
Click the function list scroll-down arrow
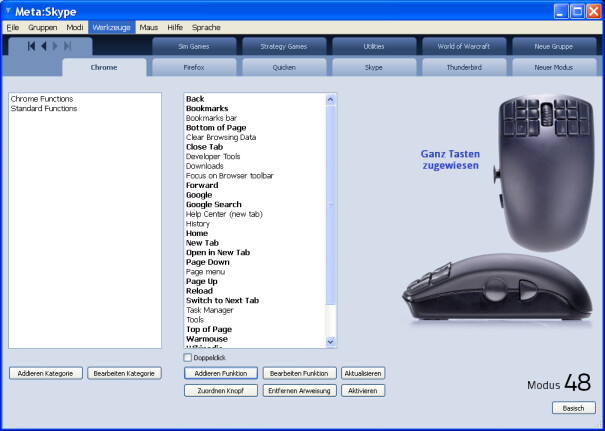pyautogui.click(x=331, y=341)
